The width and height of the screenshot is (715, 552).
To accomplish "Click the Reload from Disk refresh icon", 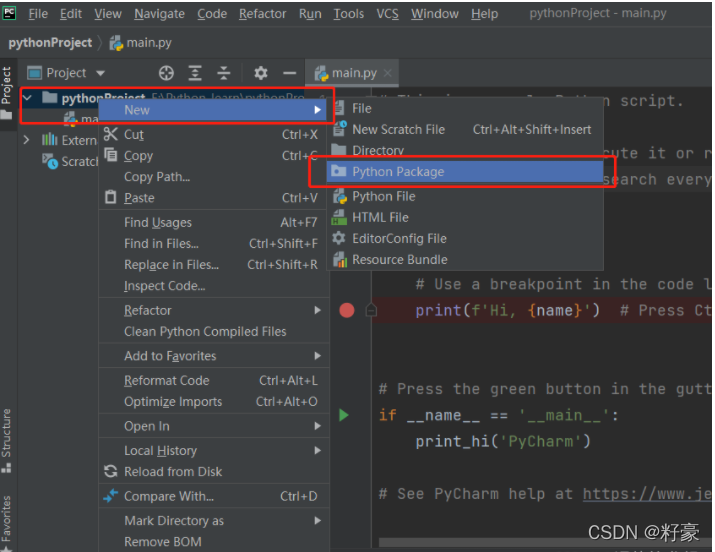I will point(110,471).
